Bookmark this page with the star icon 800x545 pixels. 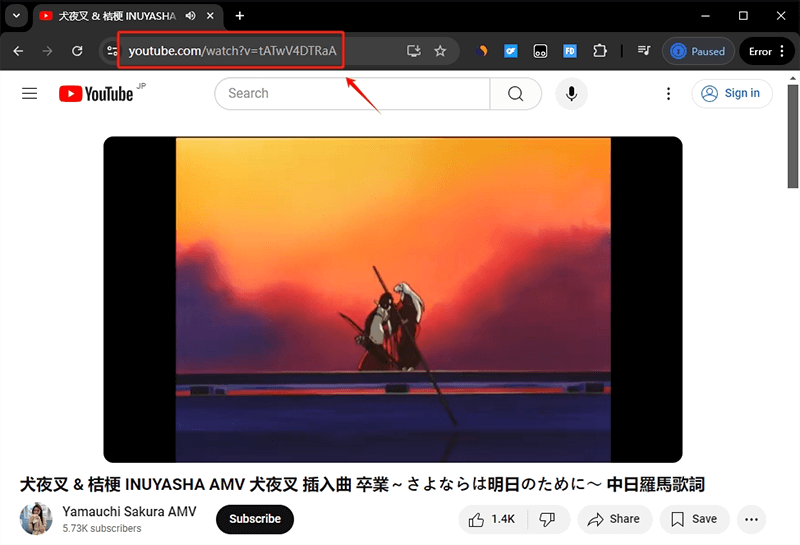click(440, 51)
